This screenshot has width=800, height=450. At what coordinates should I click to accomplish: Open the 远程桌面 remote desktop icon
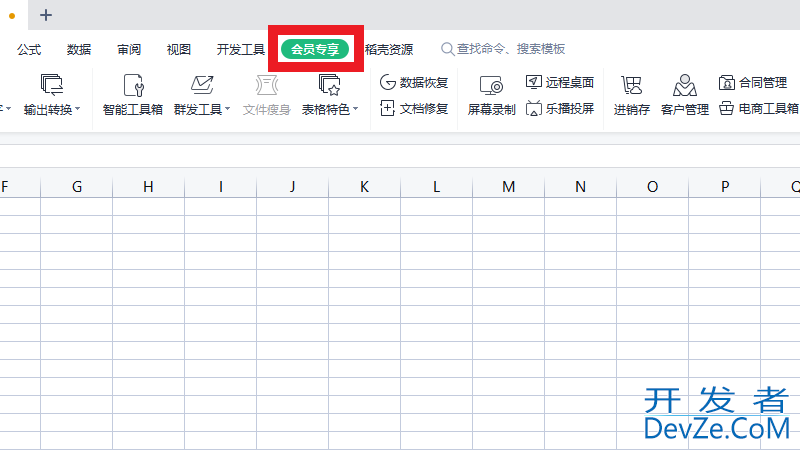coord(534,82)
